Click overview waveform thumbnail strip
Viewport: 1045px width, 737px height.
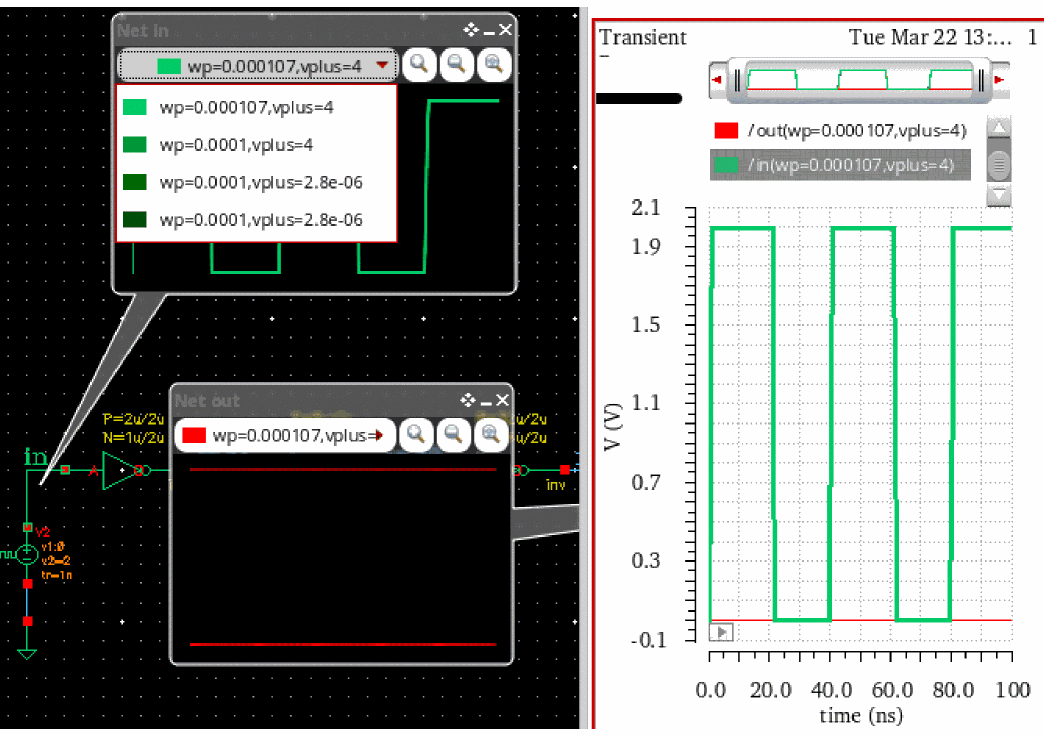(x=859, y=79)
